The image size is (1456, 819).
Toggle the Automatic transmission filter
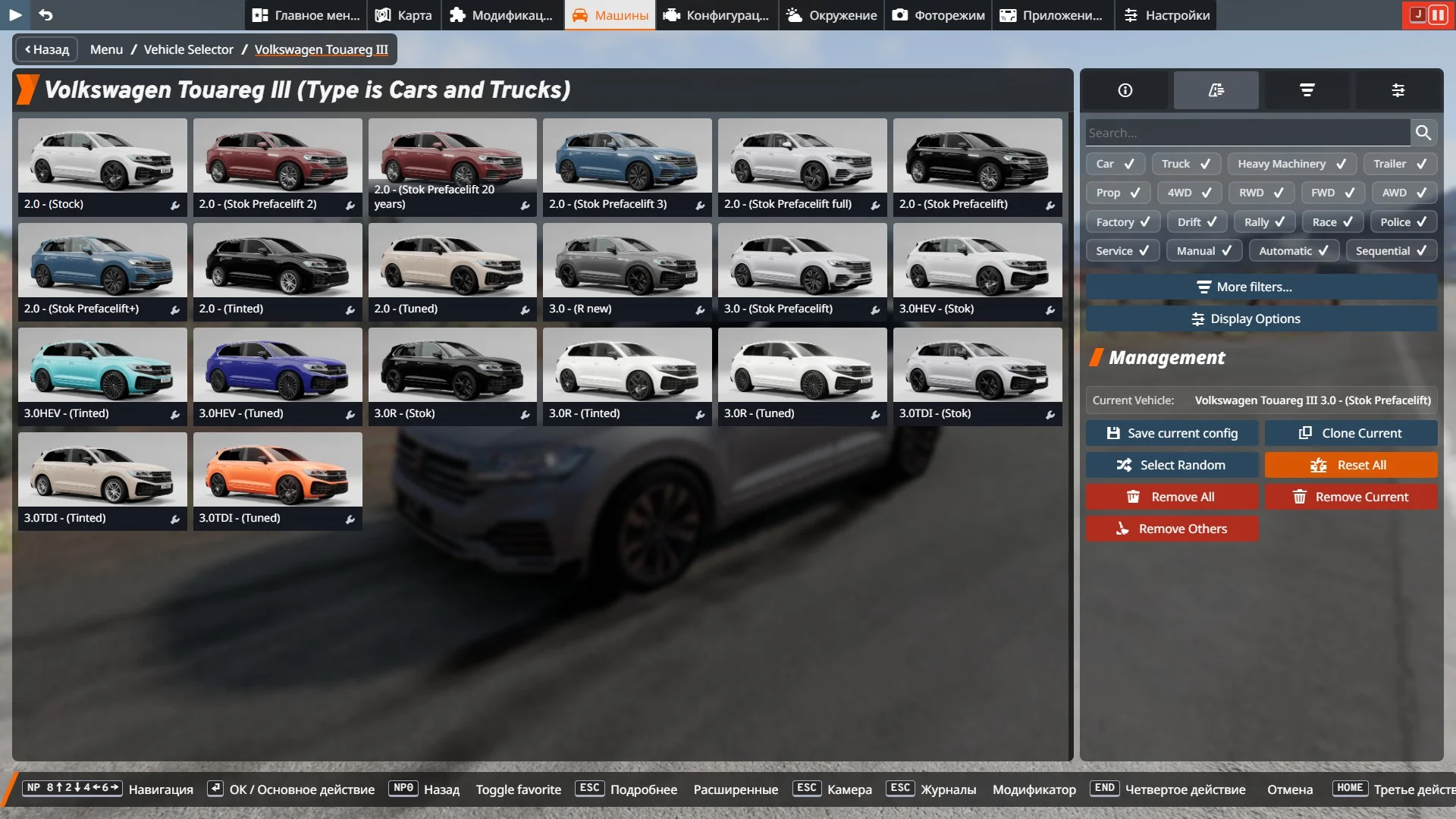1294,251
